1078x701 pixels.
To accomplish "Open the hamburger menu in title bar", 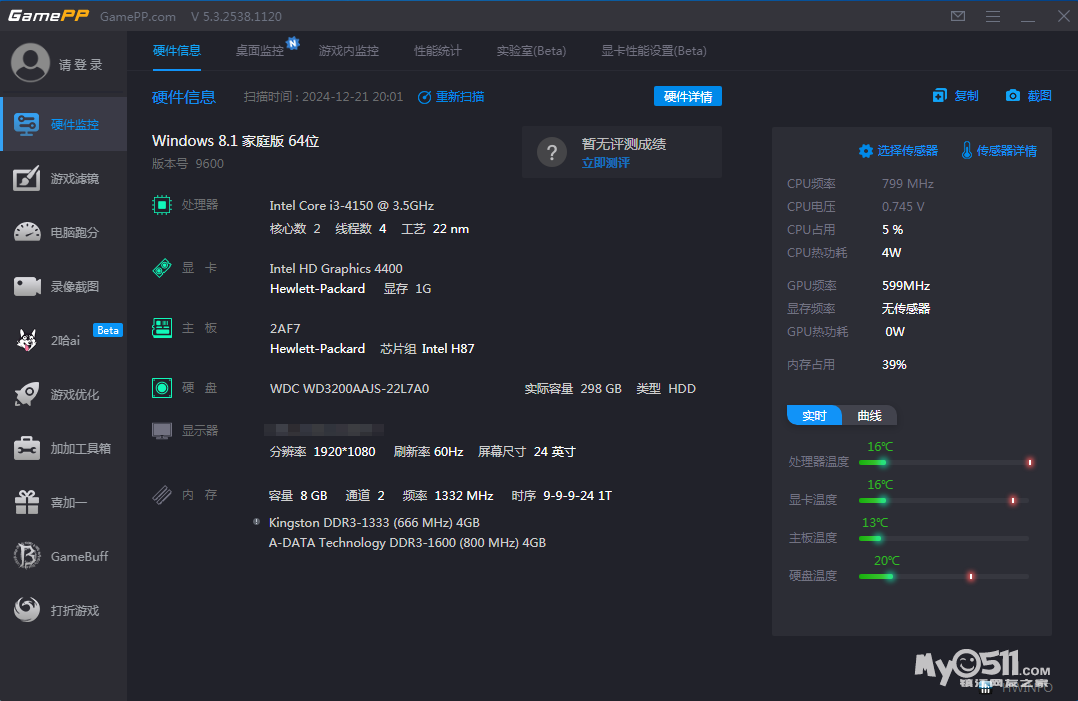I will coord(992,17).
